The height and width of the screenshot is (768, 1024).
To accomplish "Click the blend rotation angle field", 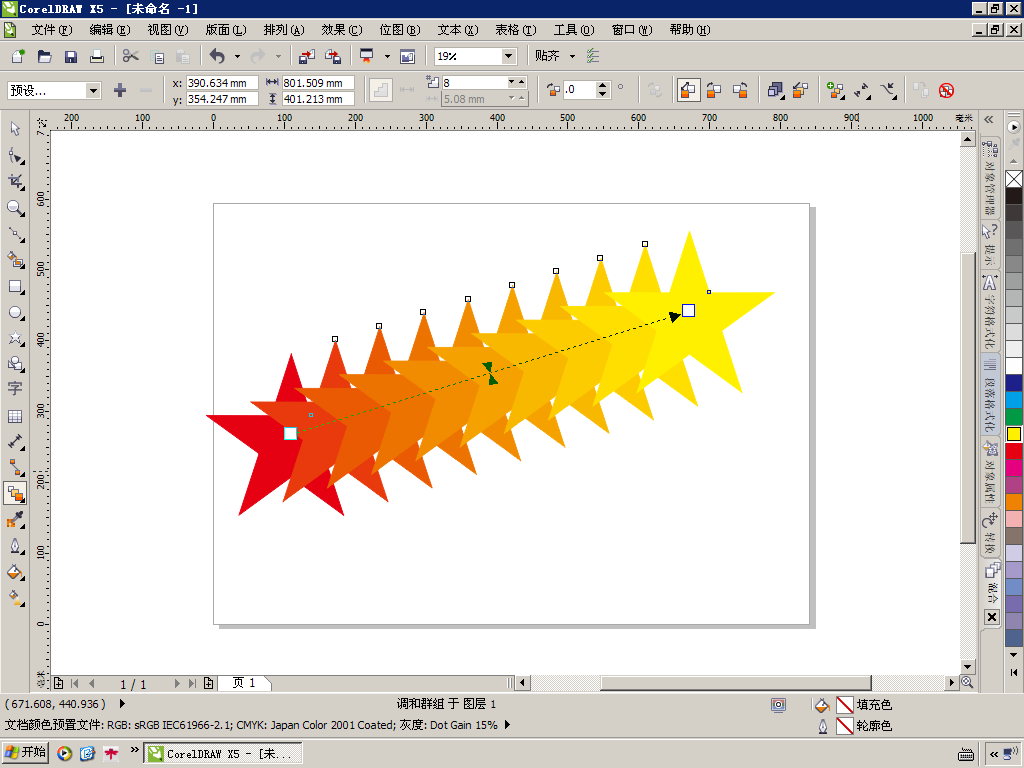I will click(580, 90).
